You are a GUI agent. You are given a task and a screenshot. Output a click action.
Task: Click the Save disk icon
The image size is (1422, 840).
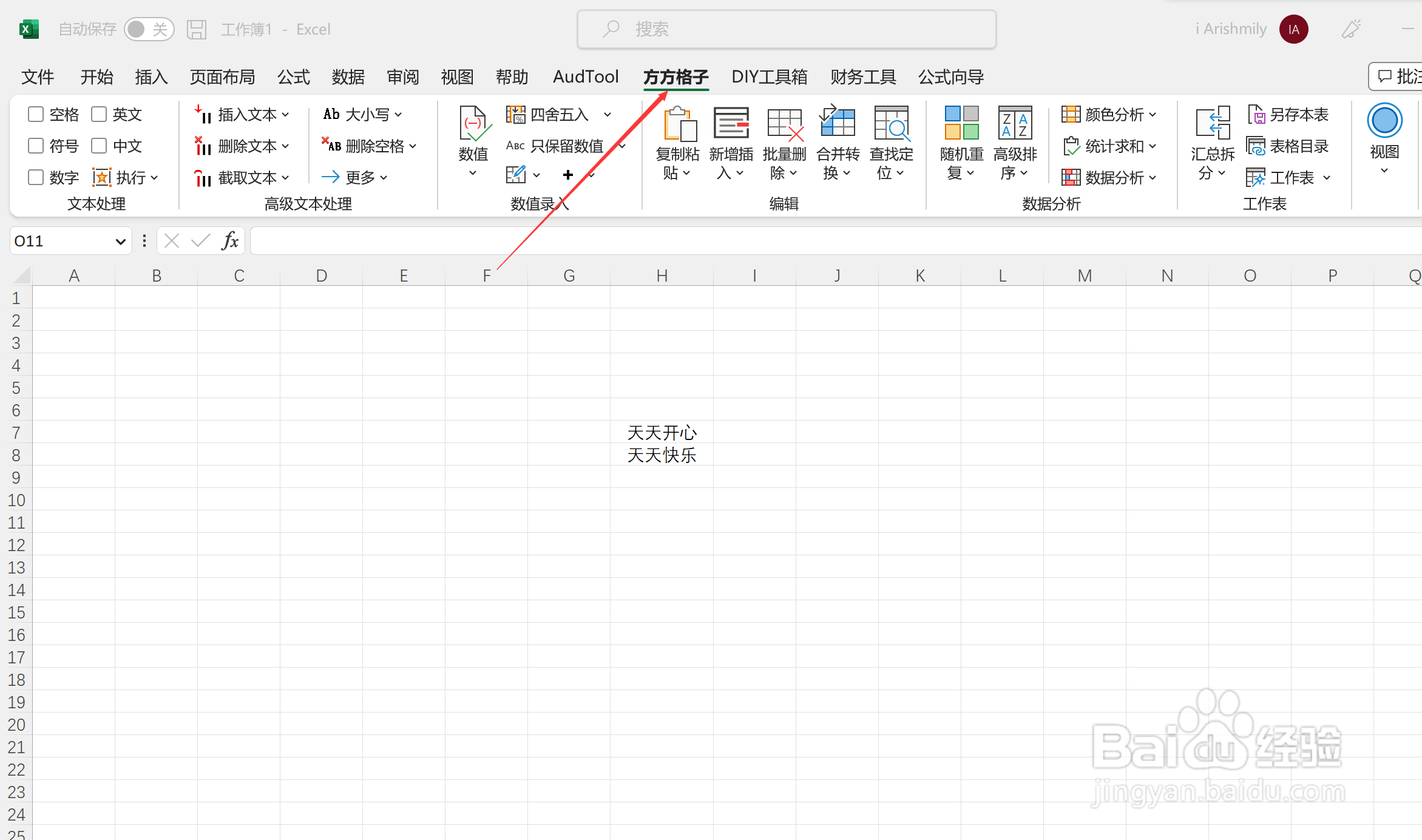pos(197,29)
